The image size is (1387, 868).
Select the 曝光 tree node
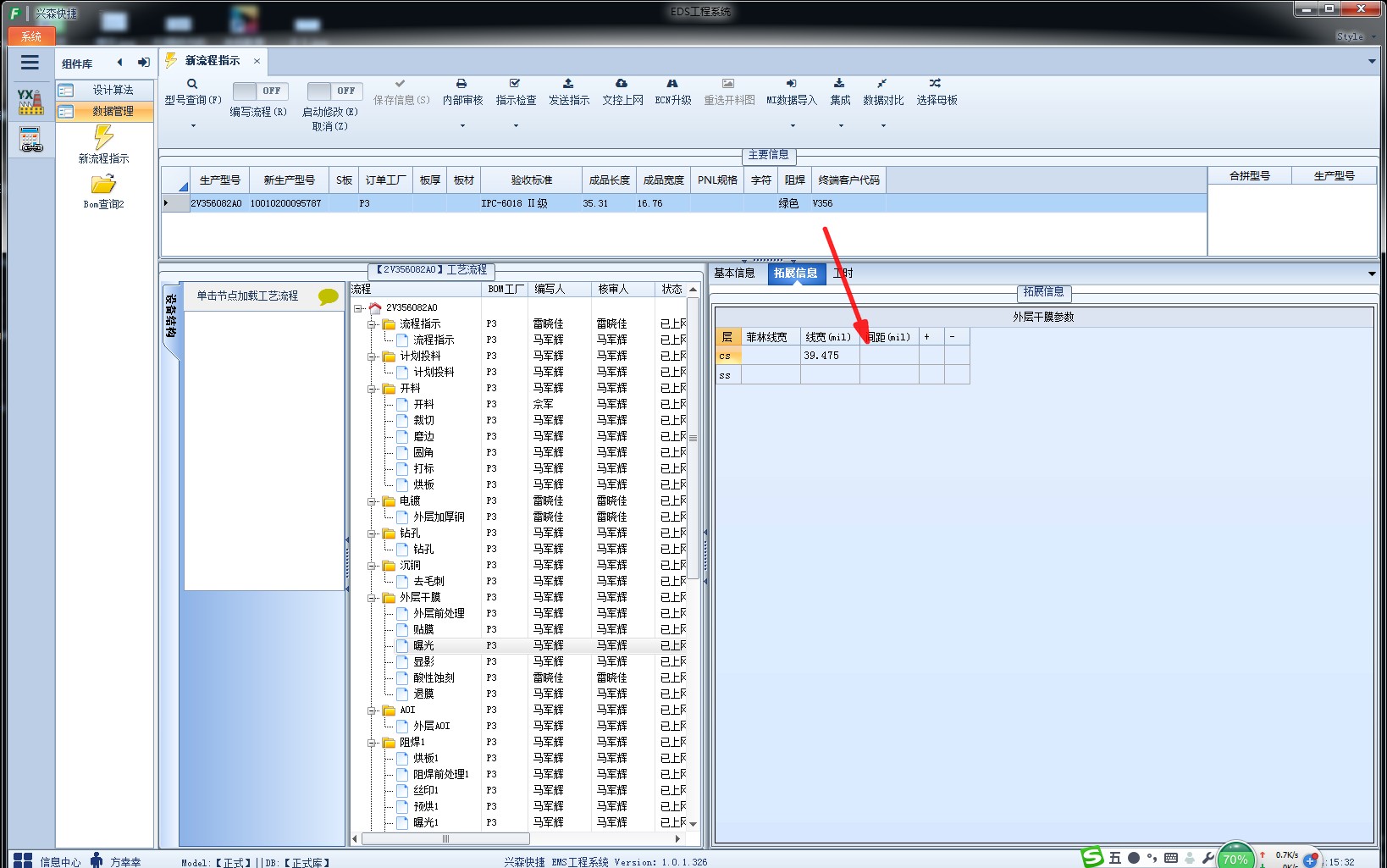point(423,646)
